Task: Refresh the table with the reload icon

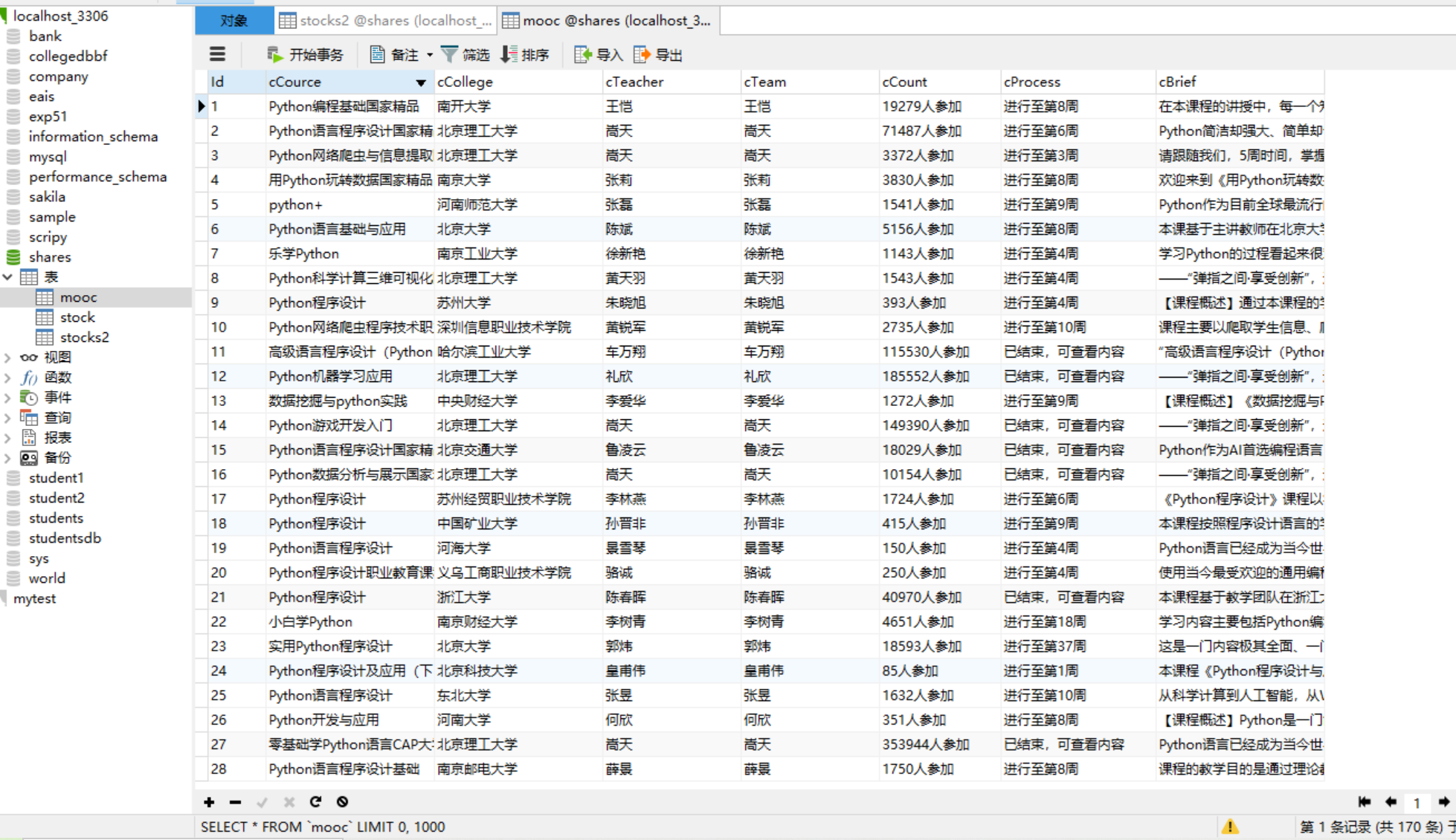Action: click(x=315, y=802)
